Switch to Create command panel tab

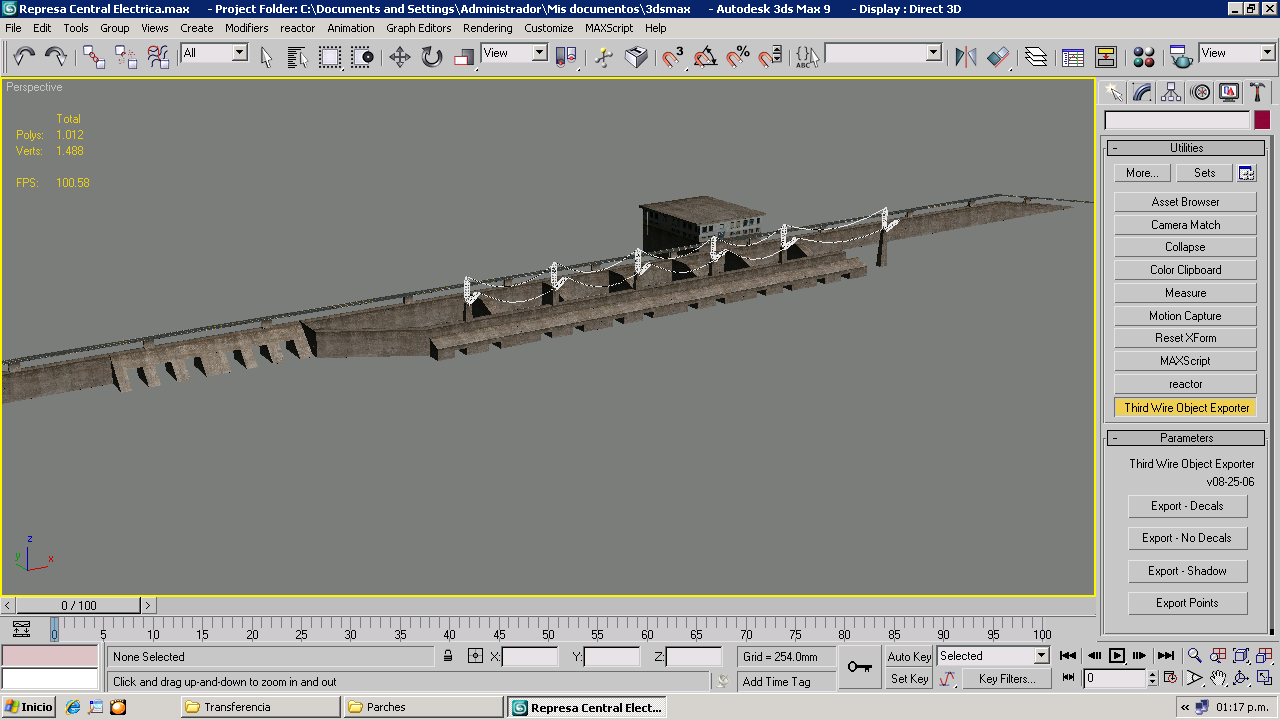[1113, 93]
